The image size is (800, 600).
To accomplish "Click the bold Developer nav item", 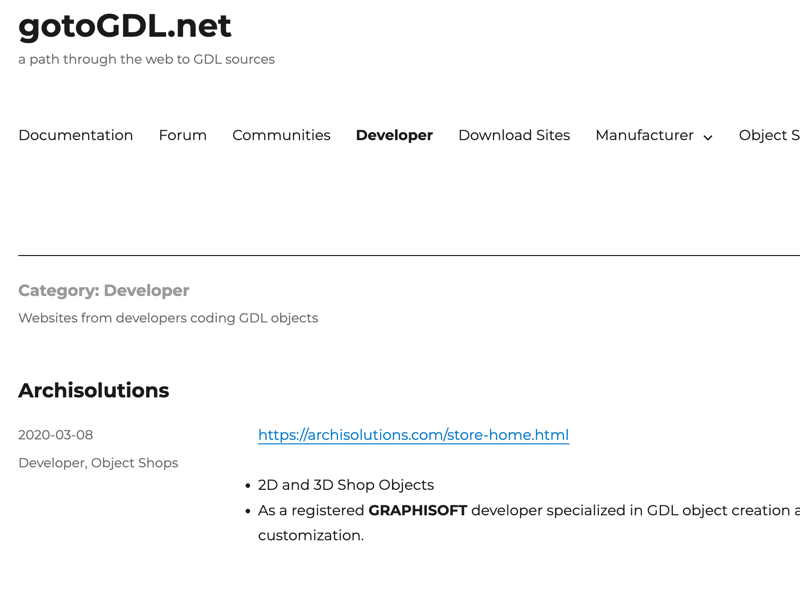I will pos(394,135).
